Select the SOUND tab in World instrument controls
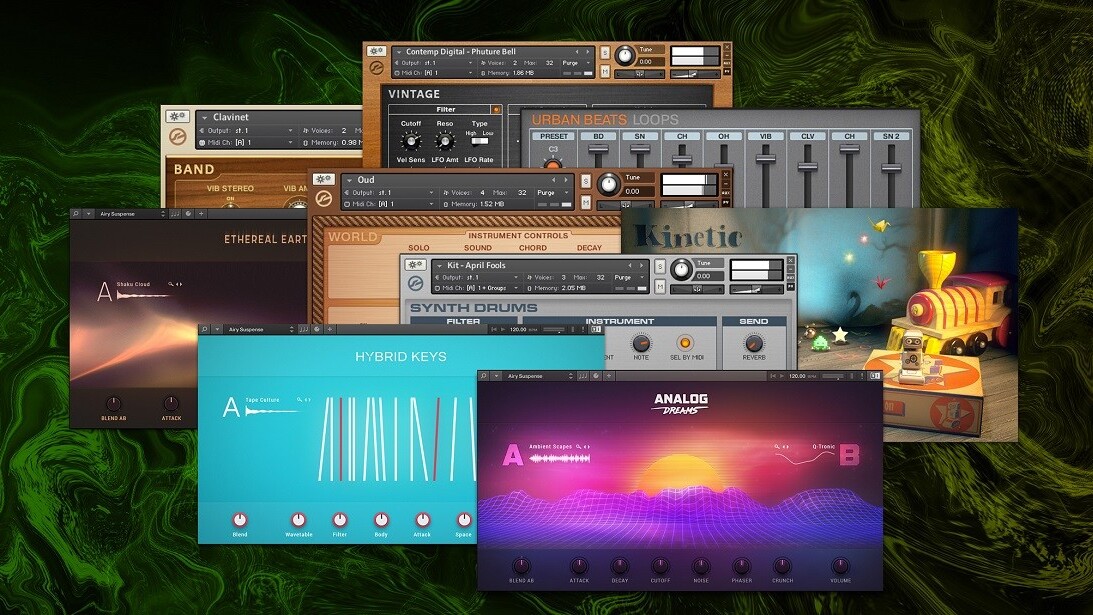1093x615 pixels. point(478,248)
